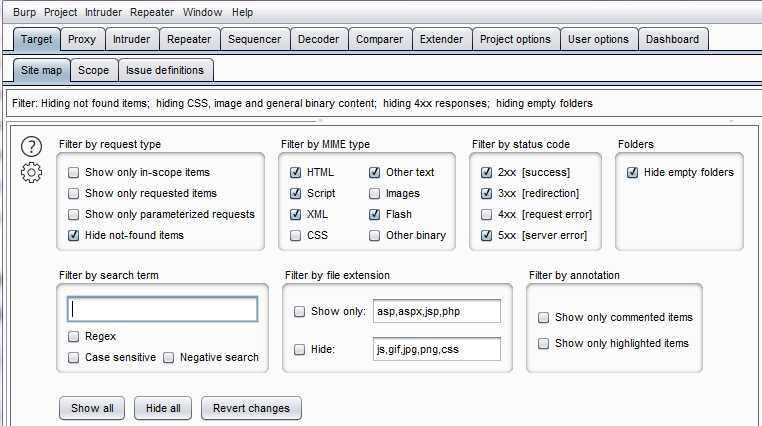The image size is (762, 426).
Task: Open the filter settings gear icon
Action: click(32, 172)
